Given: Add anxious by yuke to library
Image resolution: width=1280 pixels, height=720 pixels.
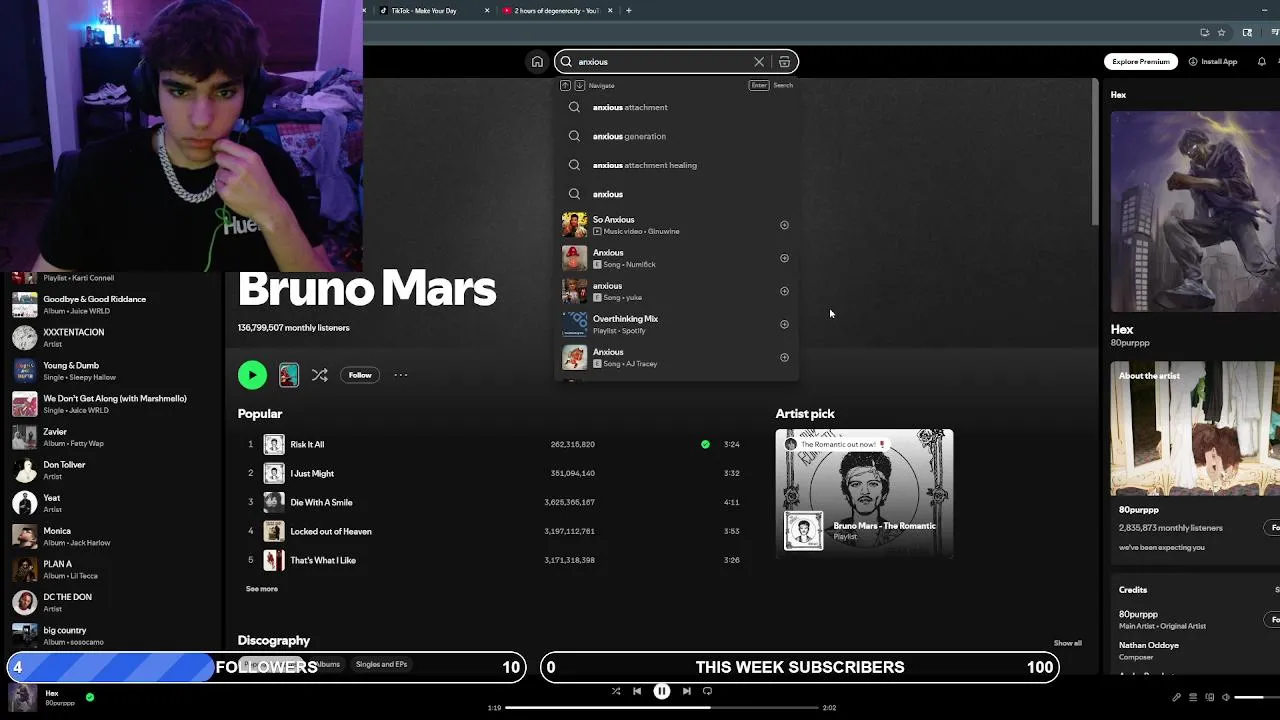Looking at the screenshot, I should click(x=784, y=291).
